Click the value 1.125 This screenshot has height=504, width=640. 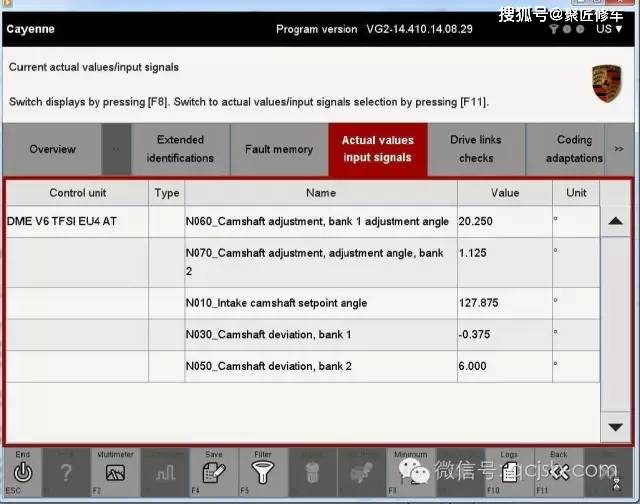[x=472, y=253]
